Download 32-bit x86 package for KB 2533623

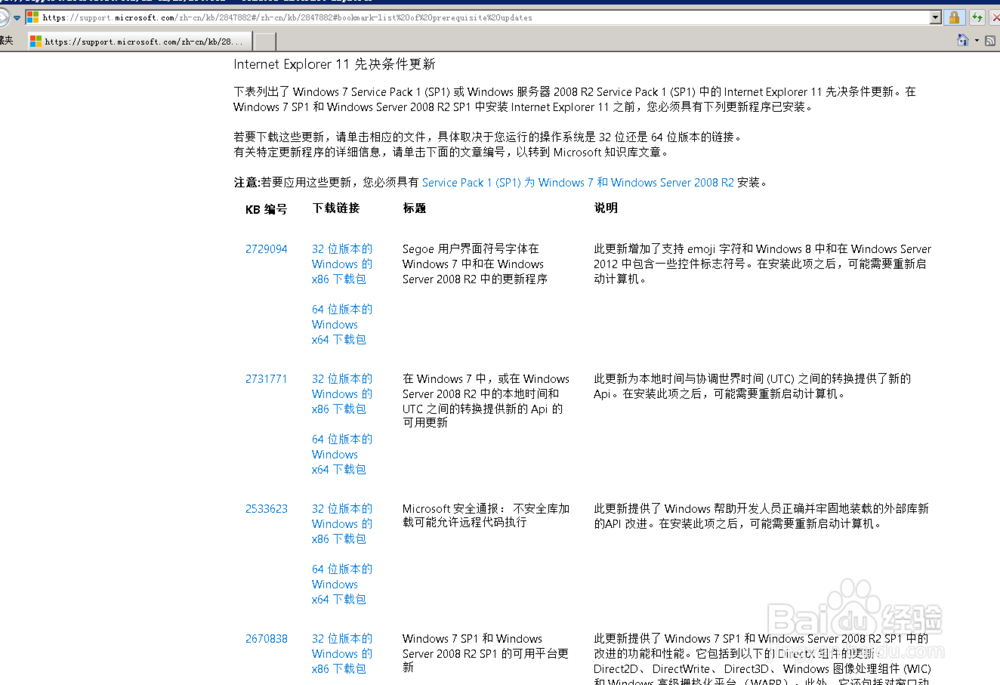[341, 524]
